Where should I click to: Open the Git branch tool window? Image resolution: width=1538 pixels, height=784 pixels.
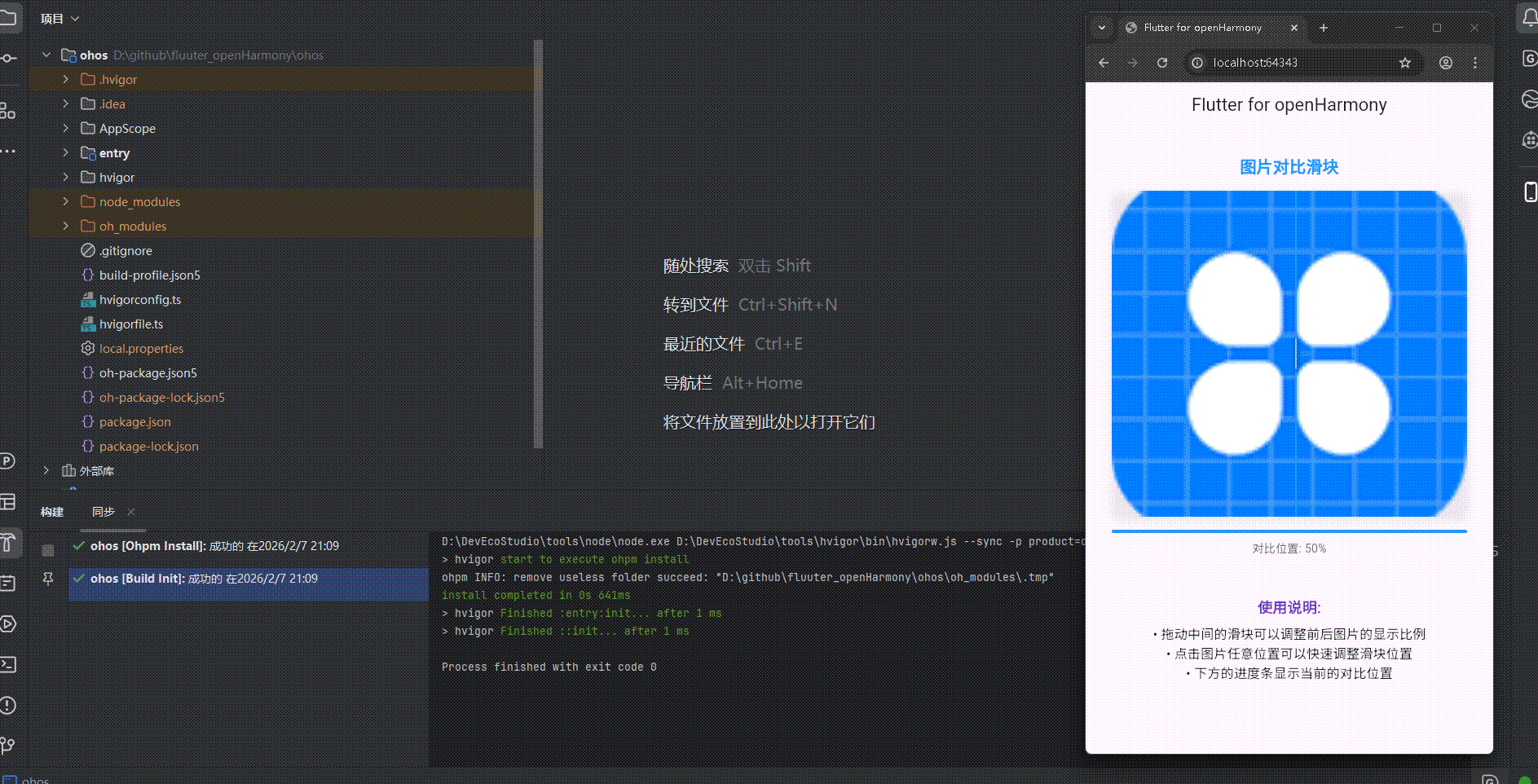pyautogui.click(x=7, y=746)
